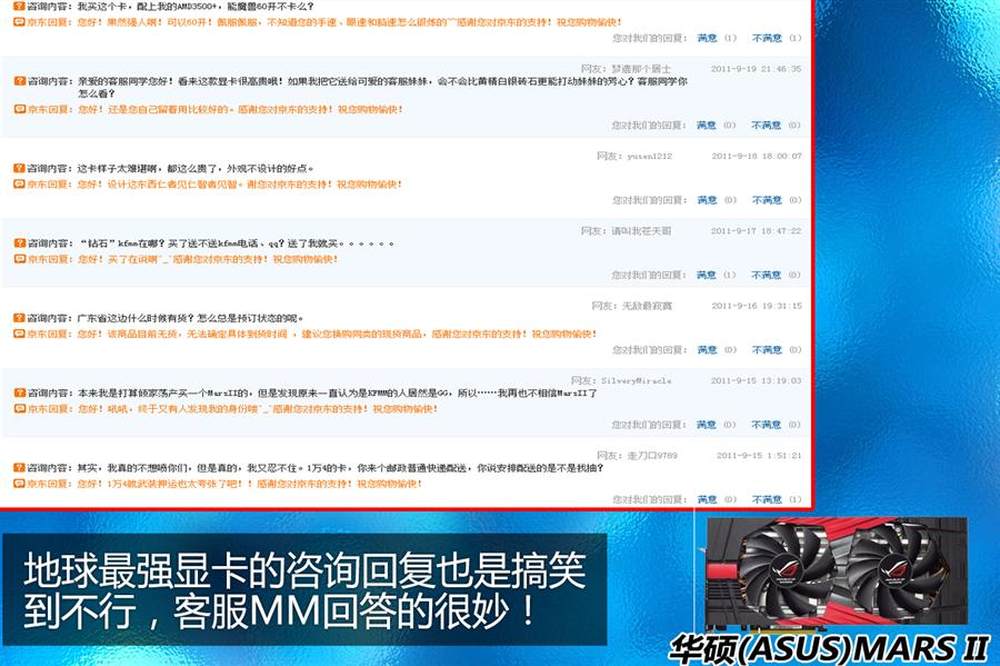
Task: Click the question icon beside the AMD3500+ inquiry
Action: [19, 6]
